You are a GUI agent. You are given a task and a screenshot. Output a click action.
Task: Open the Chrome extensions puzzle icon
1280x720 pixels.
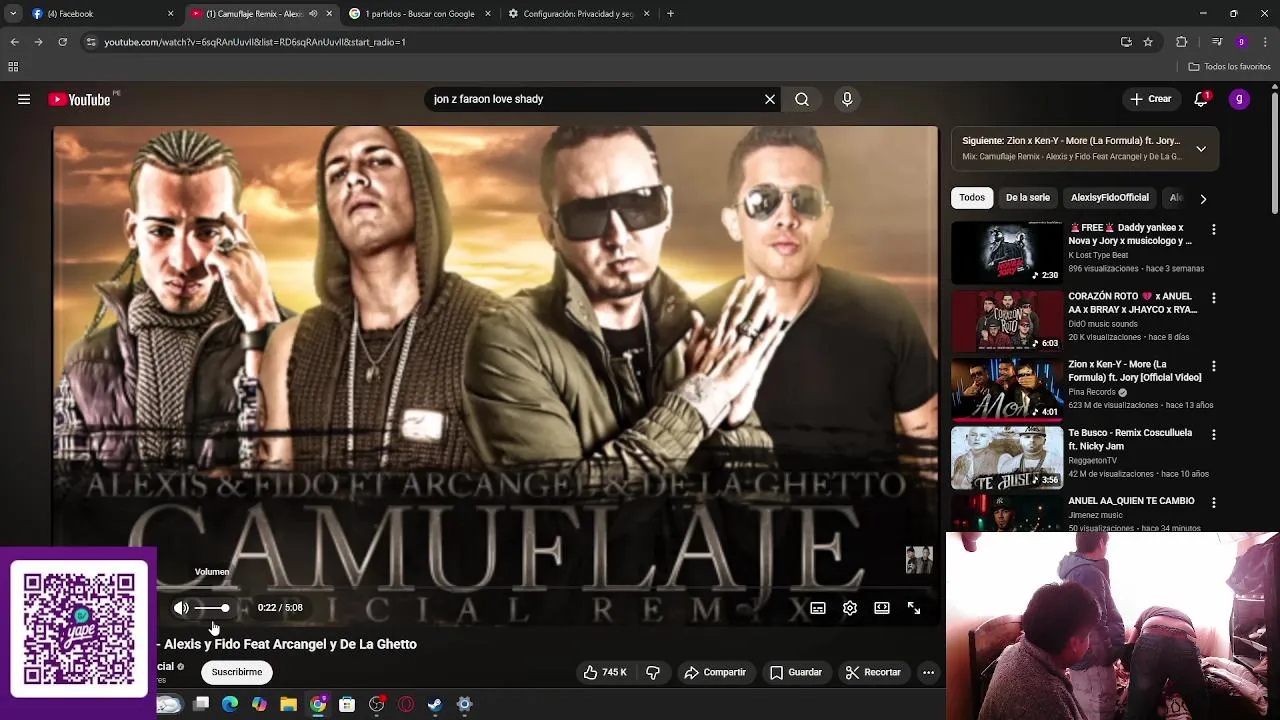click(1182, 42)
